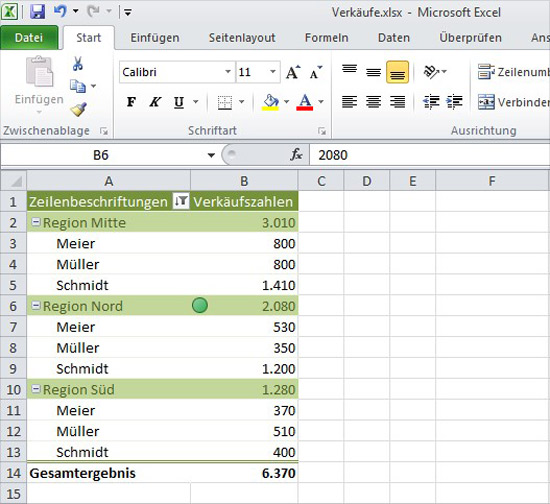Viewport: 550px width, 504px height.
Task: Open copy options dropdown arrow
Action: point(93,86)
